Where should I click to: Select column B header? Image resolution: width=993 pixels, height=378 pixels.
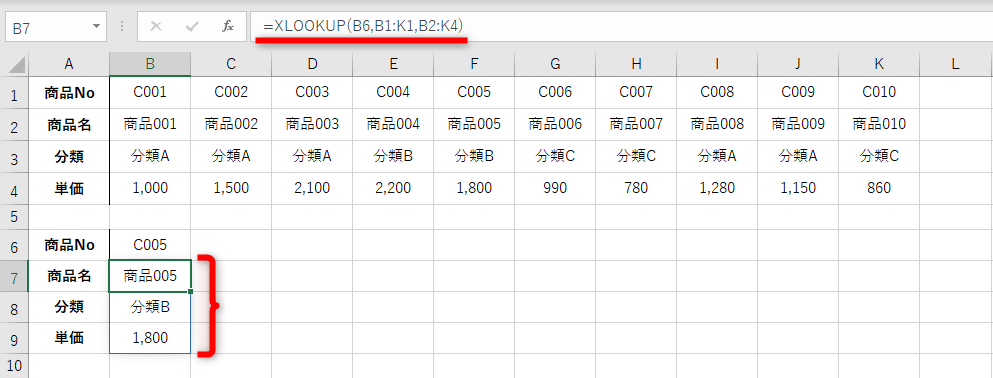click(x=150, y=64)
